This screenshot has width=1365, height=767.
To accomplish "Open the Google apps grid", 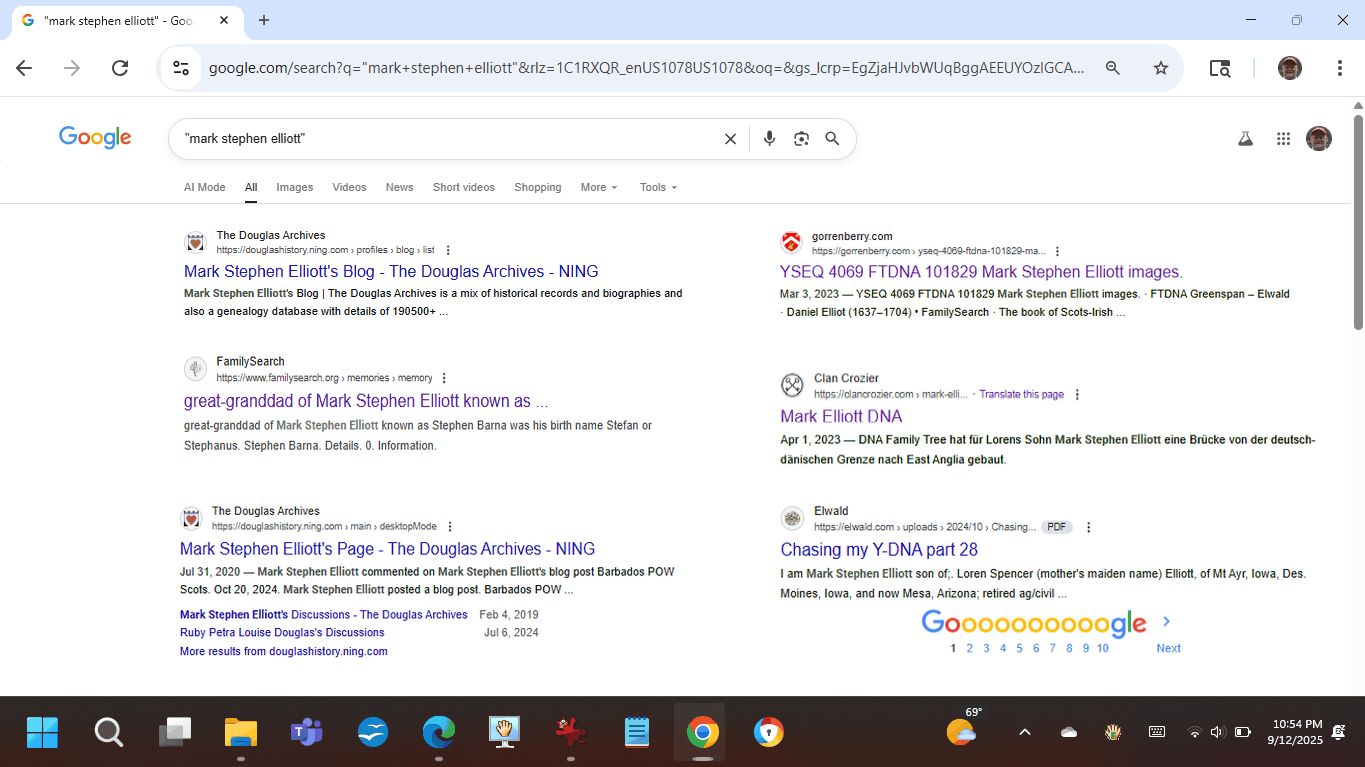I will point(1283,139).
